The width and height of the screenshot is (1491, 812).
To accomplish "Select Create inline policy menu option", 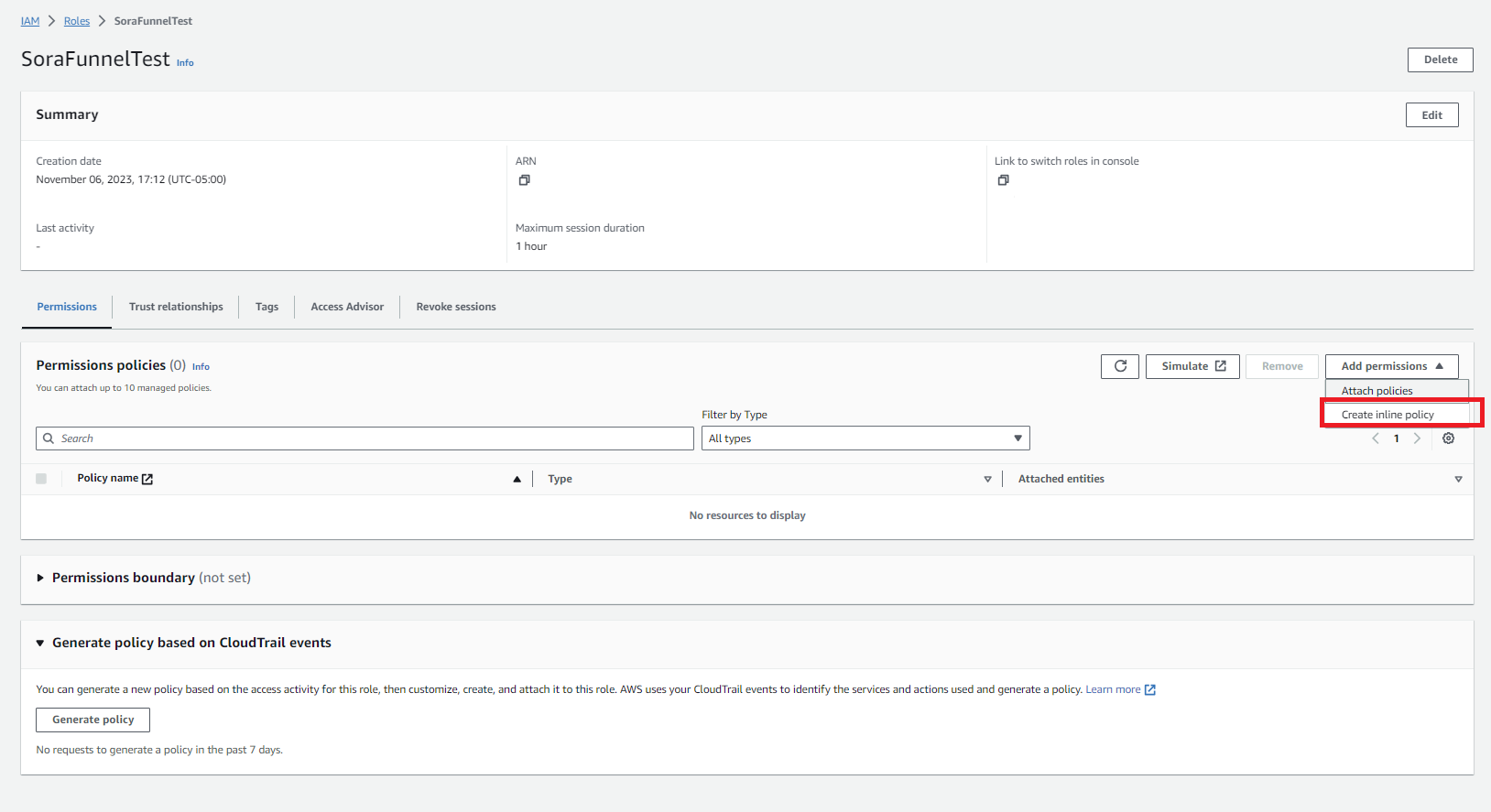I will [x=1388, y=415].
